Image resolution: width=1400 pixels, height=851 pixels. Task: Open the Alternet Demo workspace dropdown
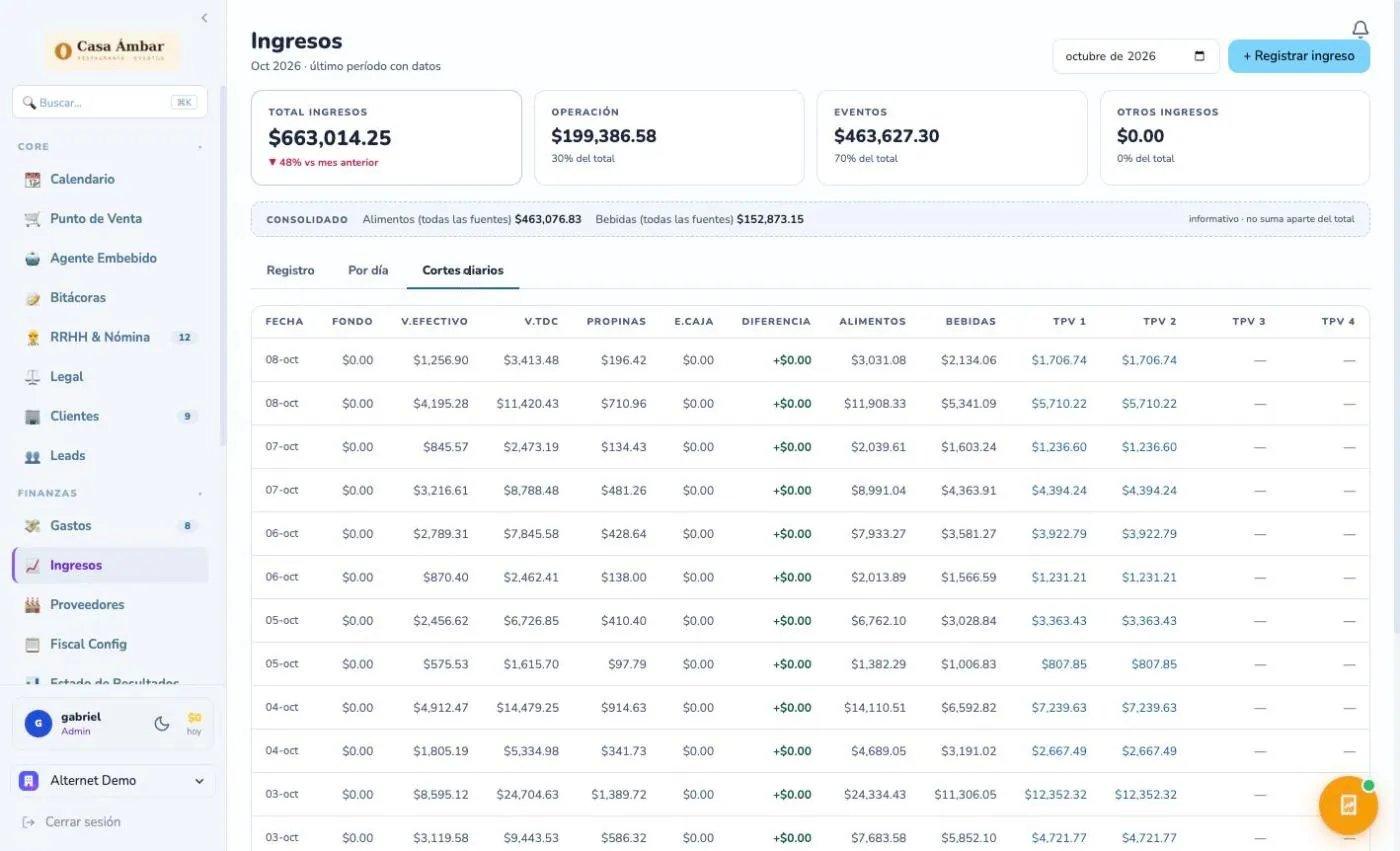point(112,781)
